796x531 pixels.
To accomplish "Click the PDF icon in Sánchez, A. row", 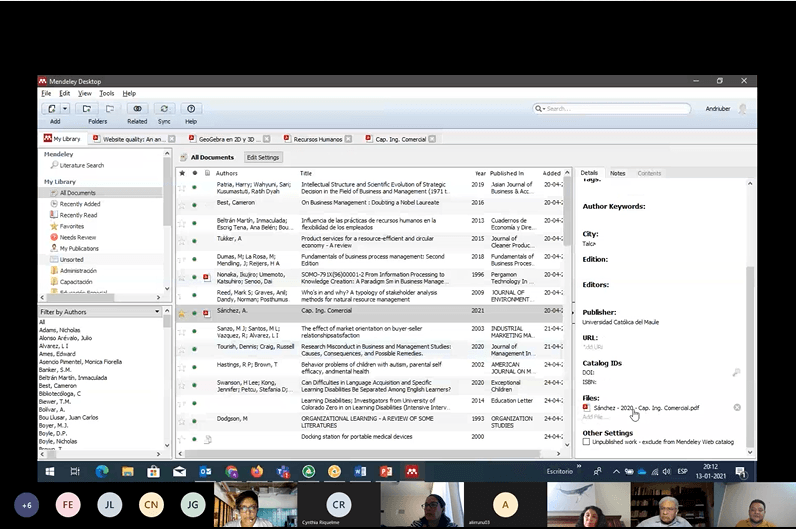I will (206, 313).
